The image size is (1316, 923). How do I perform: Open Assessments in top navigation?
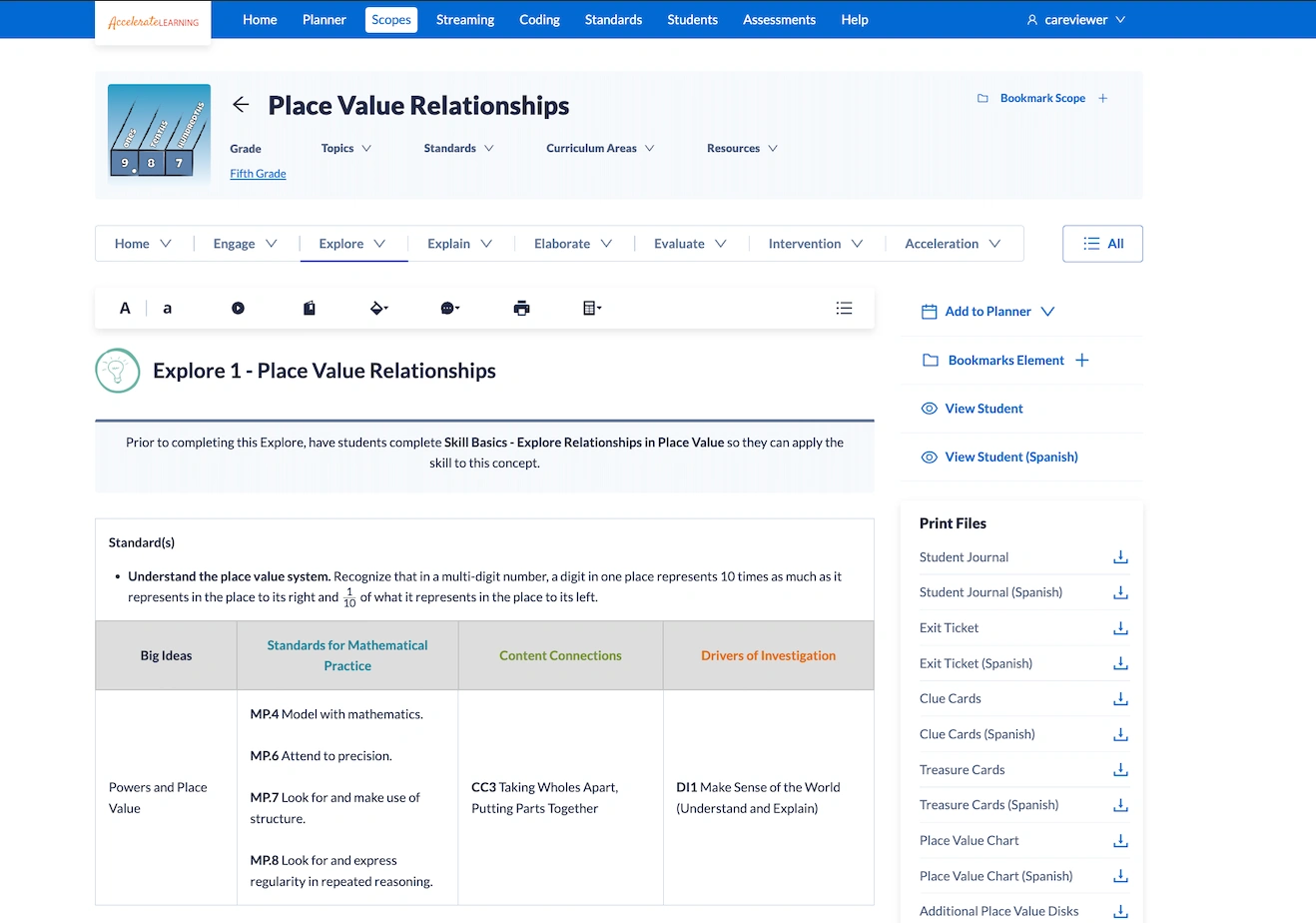[779, 20]
